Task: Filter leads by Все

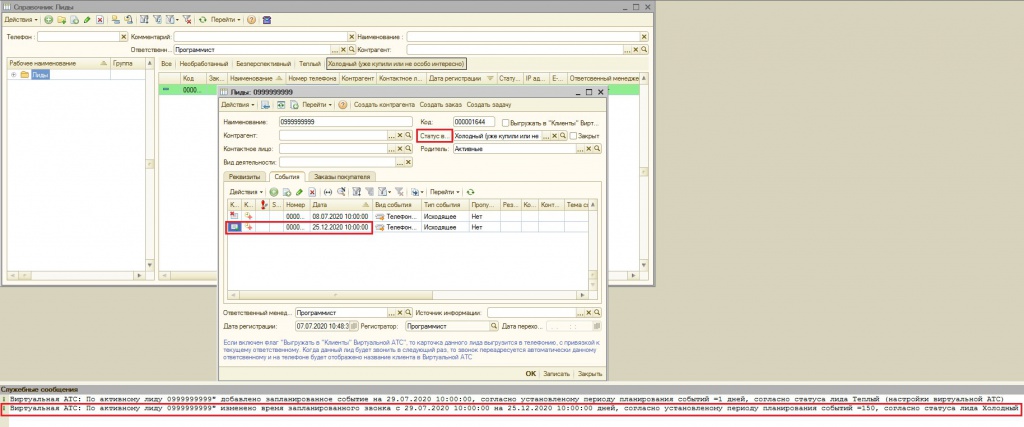Action: [167, 64]
